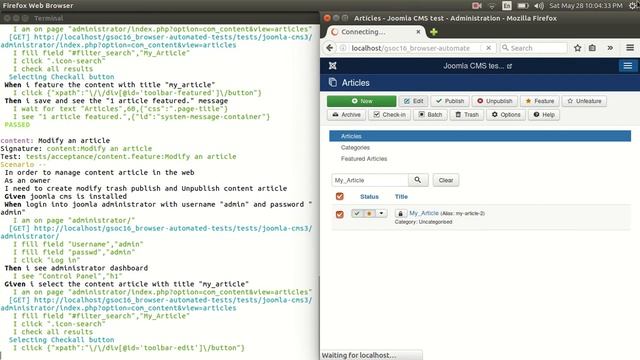Screen dimensions: 640x360
Task: Click the Unfeature toolbar button
Action: (584, 101)
